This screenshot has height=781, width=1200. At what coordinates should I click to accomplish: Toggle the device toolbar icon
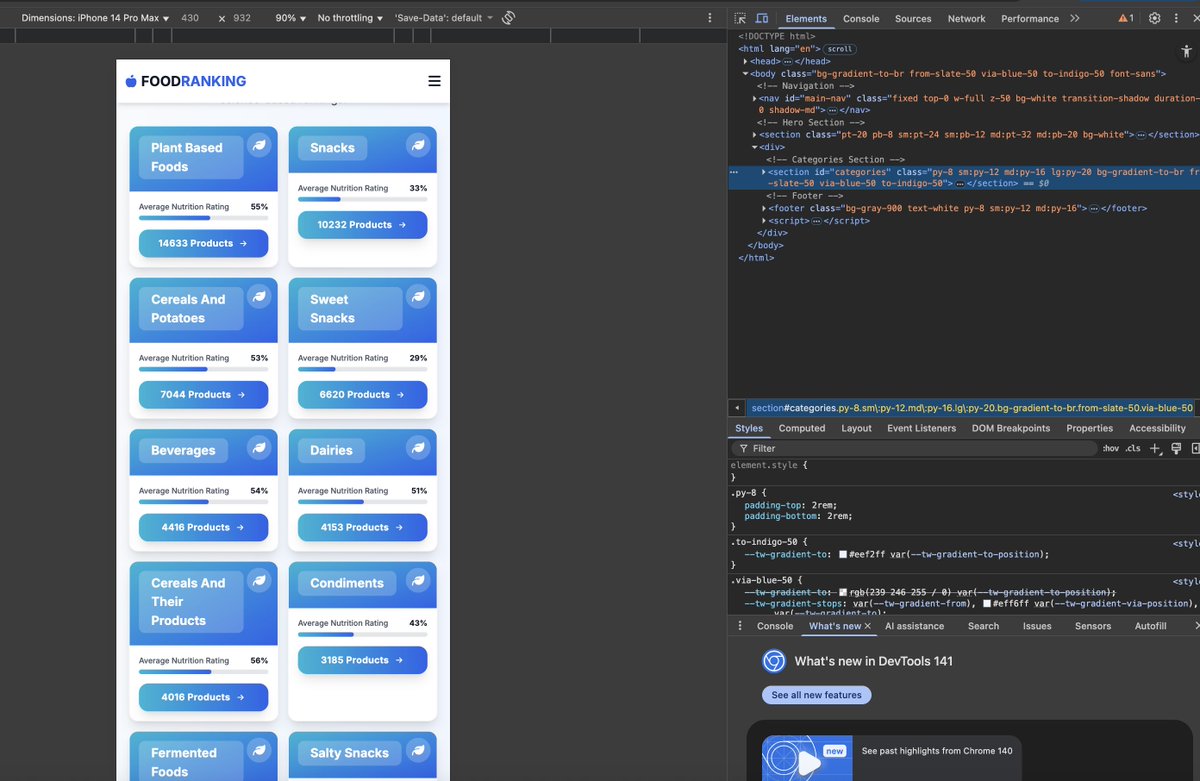point(762,18)
